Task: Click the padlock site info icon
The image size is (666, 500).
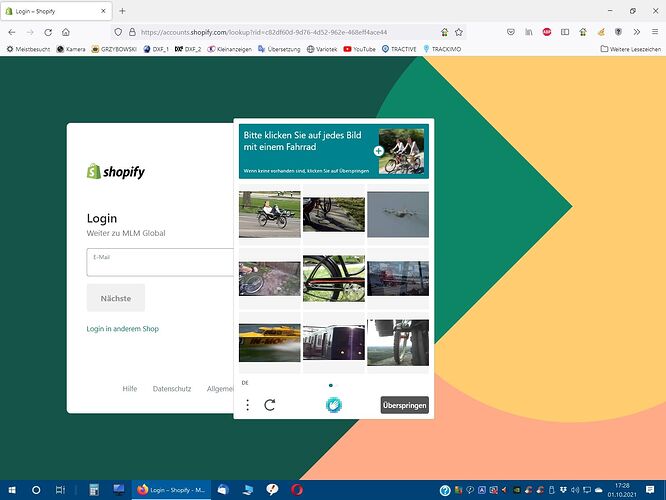Action: [x=132, y=32]
